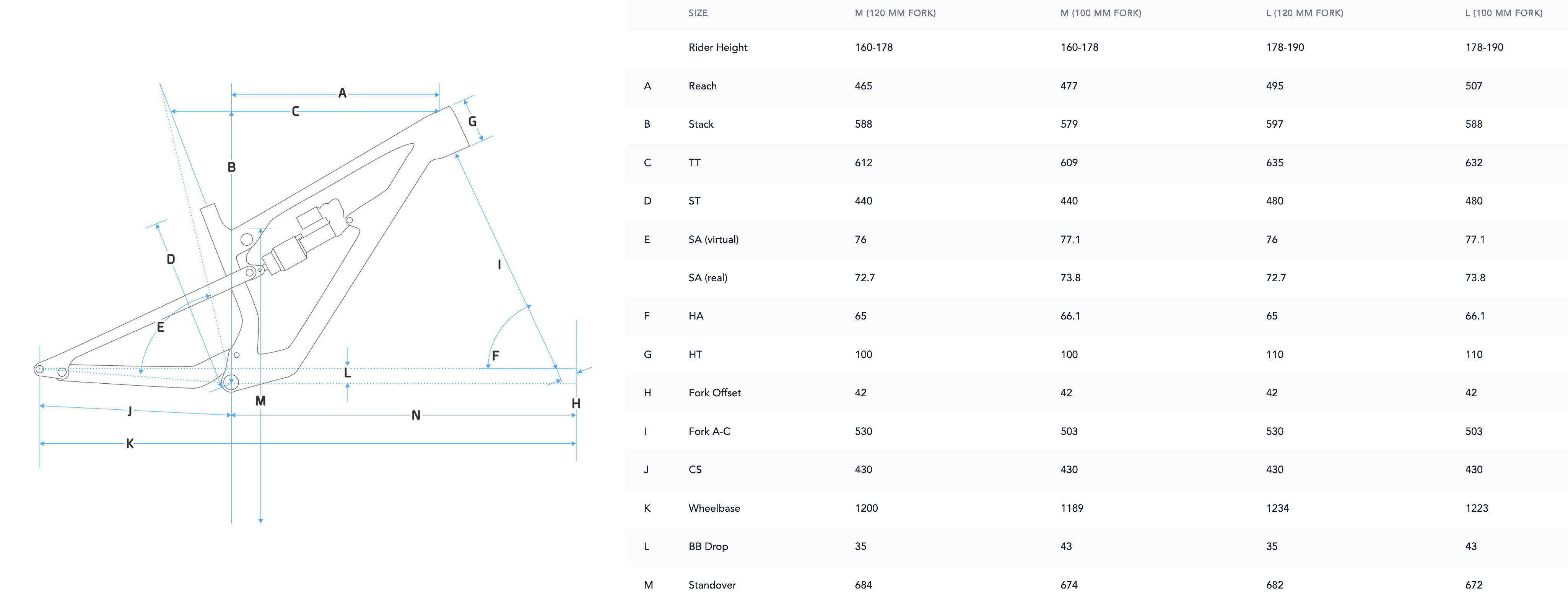Click the rear shock in the frame drawing
Viewport: 1568px width, 600px height.
304,240
